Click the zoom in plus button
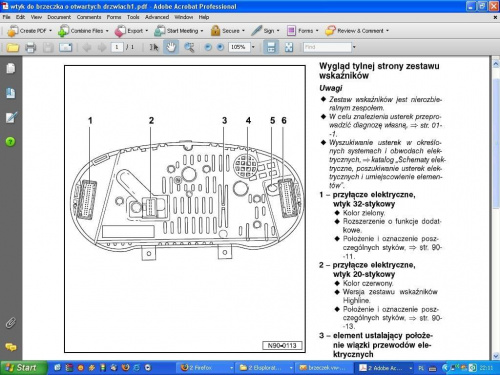This screenshot has width=500, height=375. click(220, 47)
